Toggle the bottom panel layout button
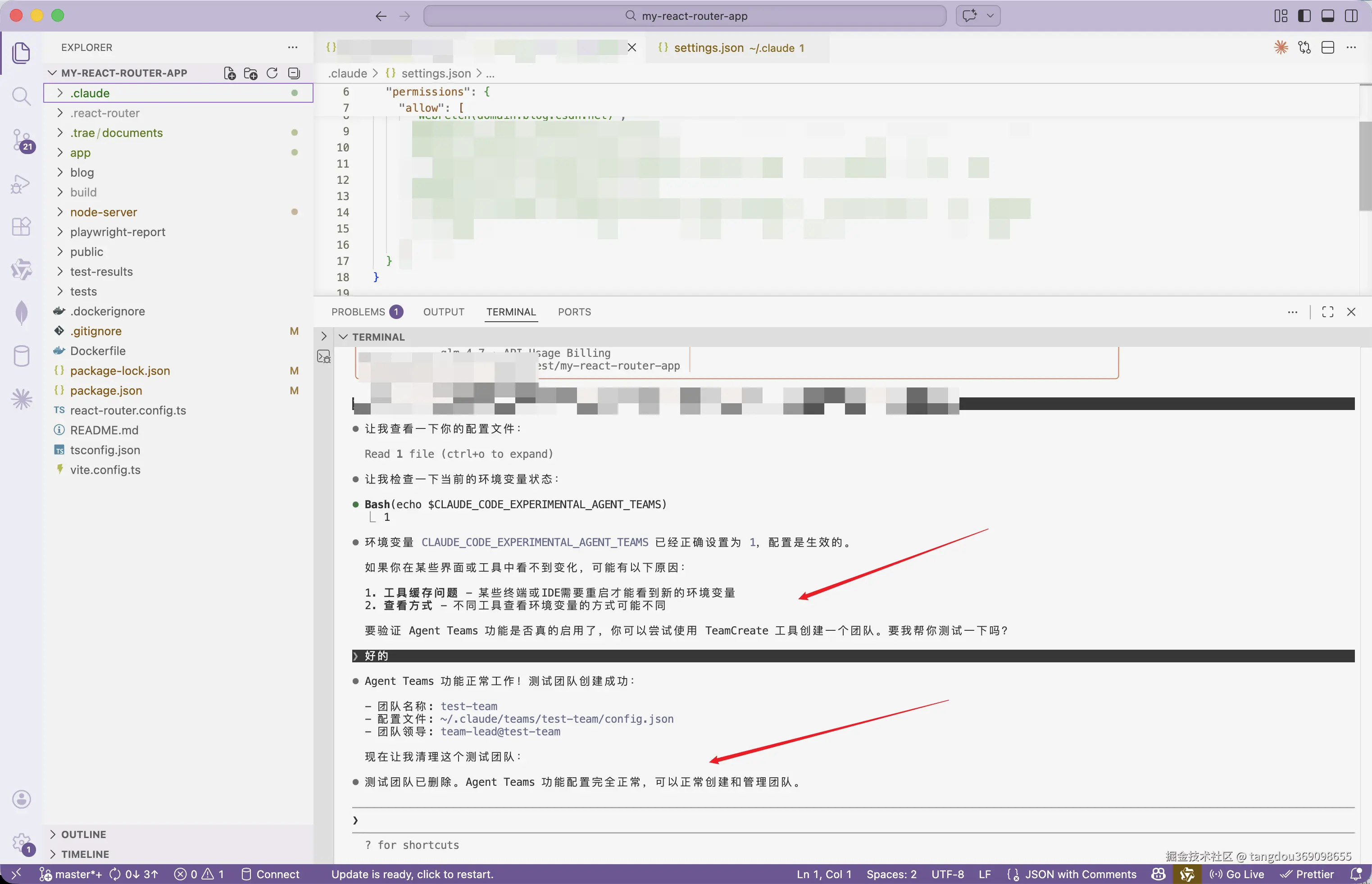Viewport: 1372px width, 884px height. pyautogui.click(x=1328, y=16)
